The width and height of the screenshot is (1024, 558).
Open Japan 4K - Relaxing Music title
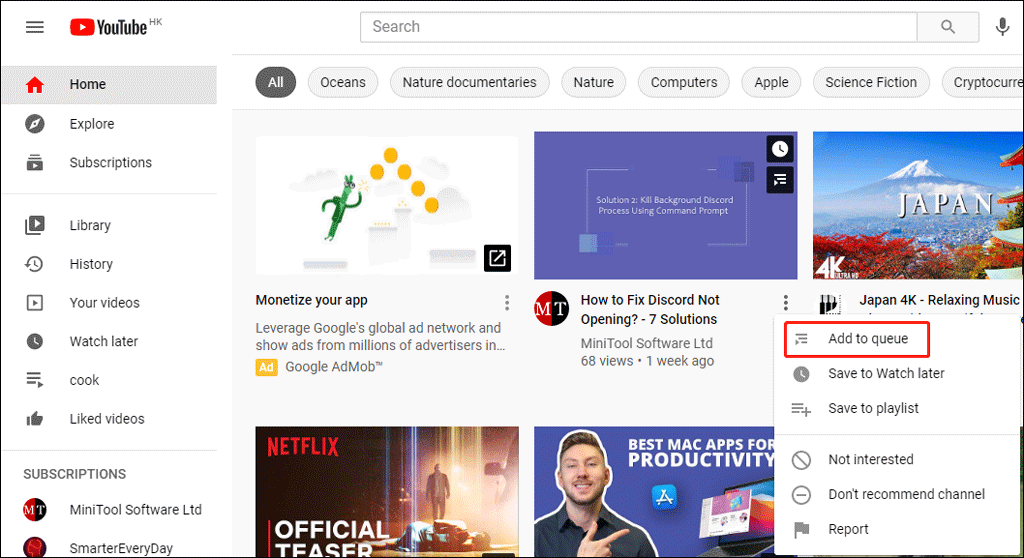pos(939,300)
